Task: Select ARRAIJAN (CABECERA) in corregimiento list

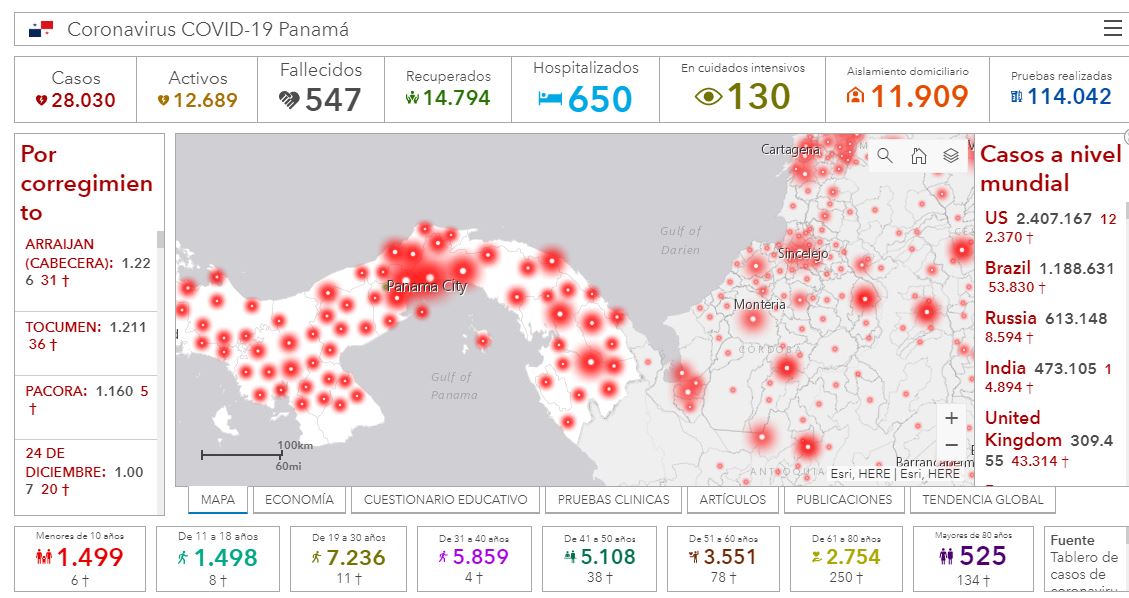Action: tap(88, 262)
